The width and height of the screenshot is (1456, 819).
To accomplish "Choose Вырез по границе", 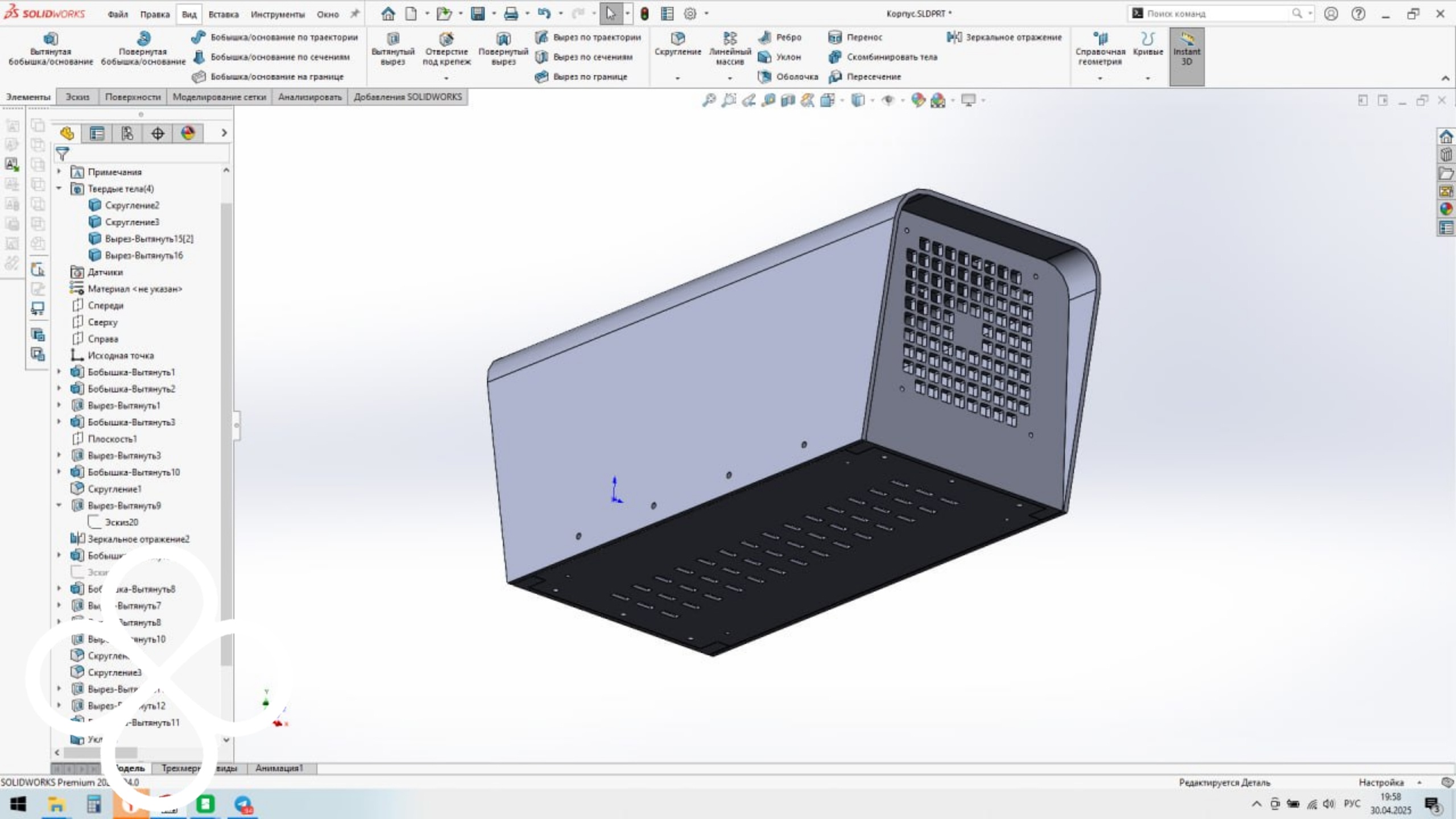I will pos(581,76).
